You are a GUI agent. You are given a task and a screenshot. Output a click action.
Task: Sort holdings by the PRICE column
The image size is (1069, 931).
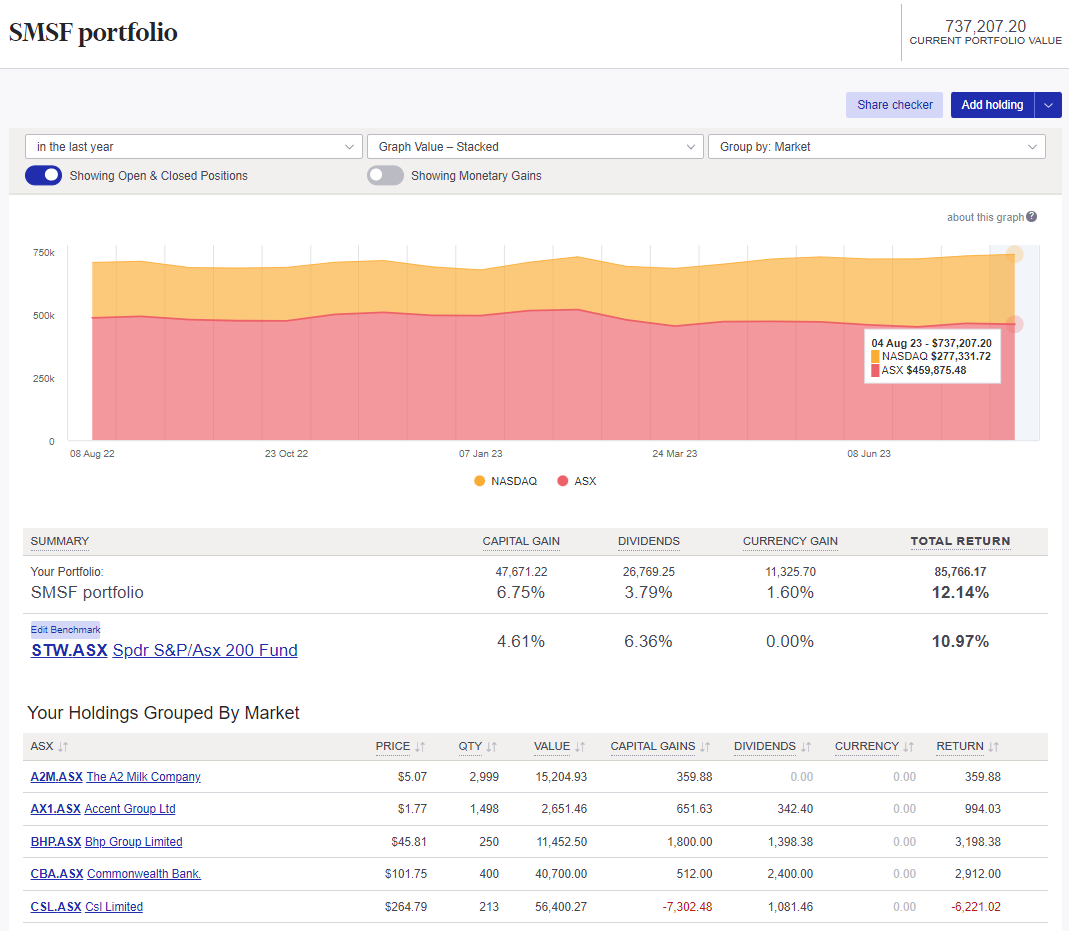[x=396, y=746]
